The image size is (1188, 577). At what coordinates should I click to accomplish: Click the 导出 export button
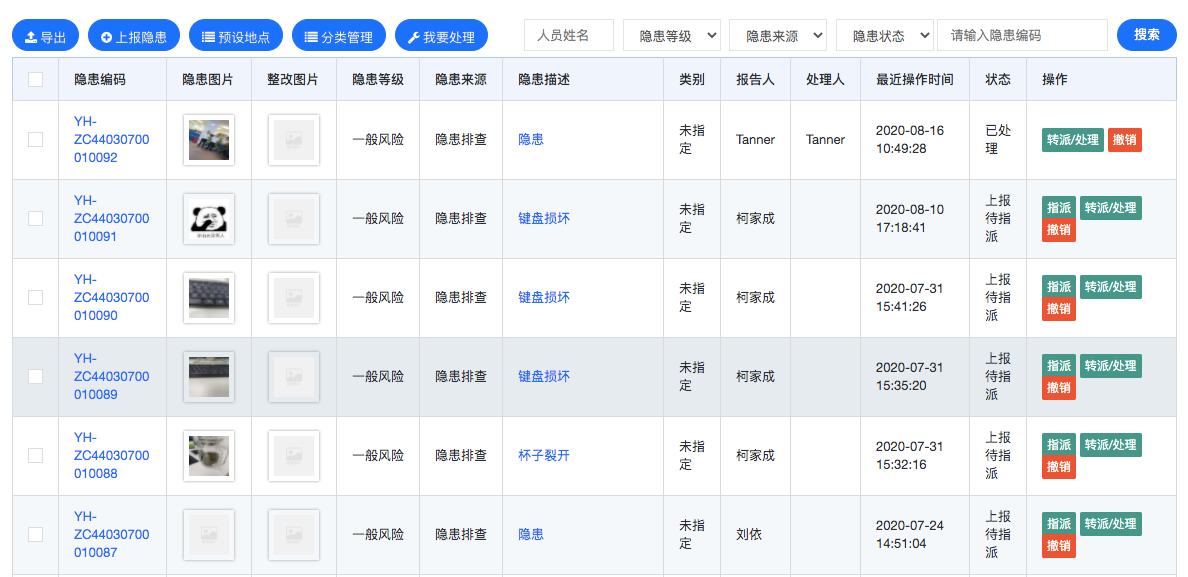tap(45, 37)
